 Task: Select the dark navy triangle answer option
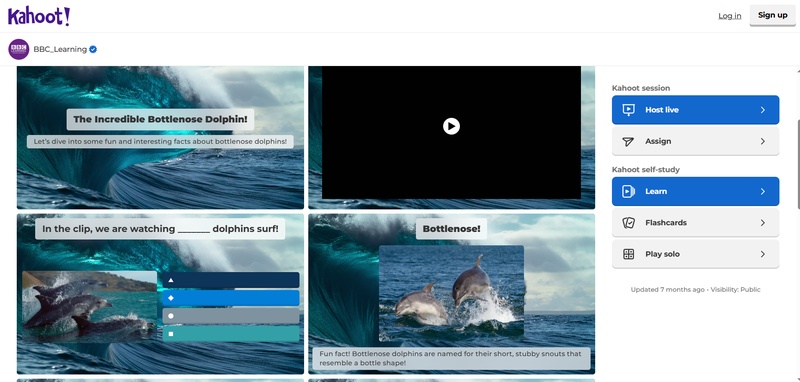(x=231, y=280)
